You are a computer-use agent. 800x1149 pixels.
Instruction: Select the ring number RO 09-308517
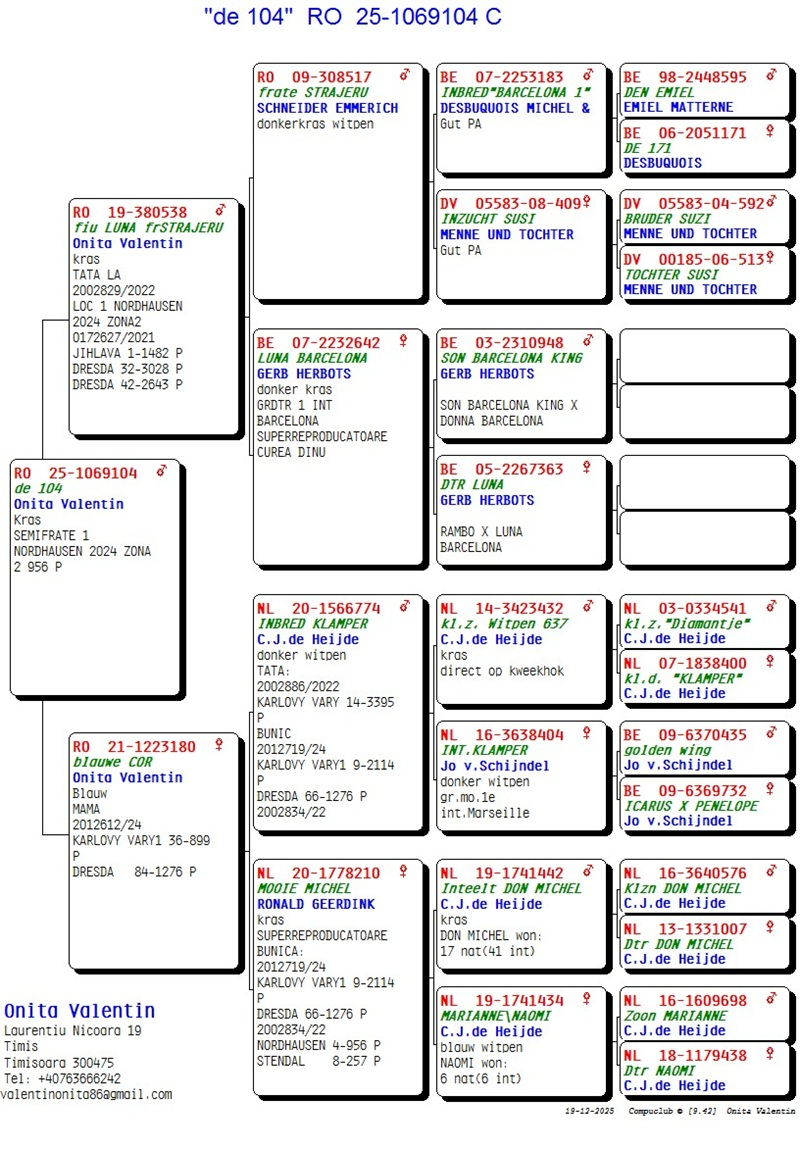[x=314, y=77]
